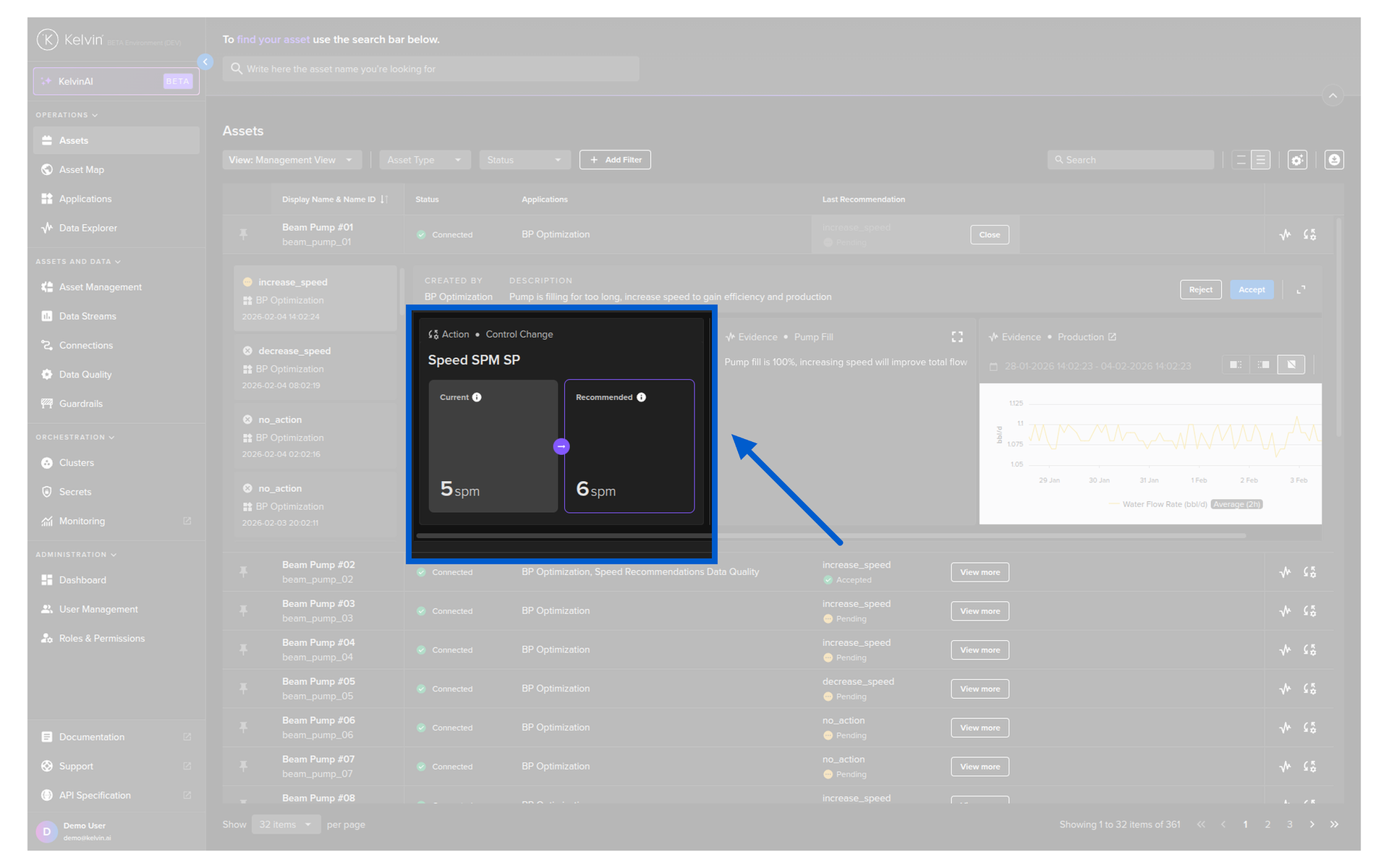Screen dimensions: 1389x868
Task: Click the pin icon for Beam Pump #02
Action: pyautogui.click(x=244, y=572)
